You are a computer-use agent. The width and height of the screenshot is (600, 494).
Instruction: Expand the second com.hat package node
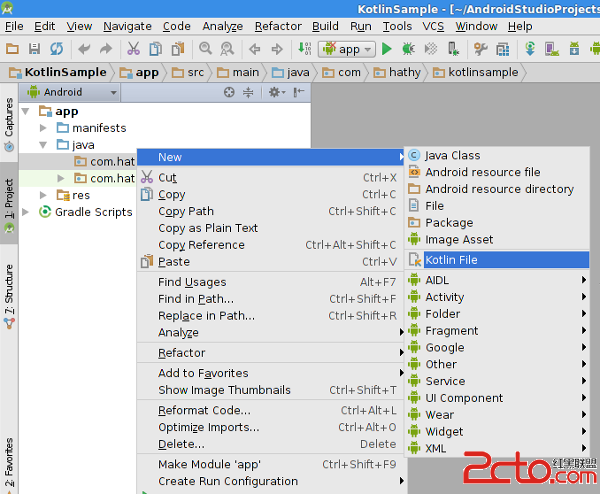point(60,178)
